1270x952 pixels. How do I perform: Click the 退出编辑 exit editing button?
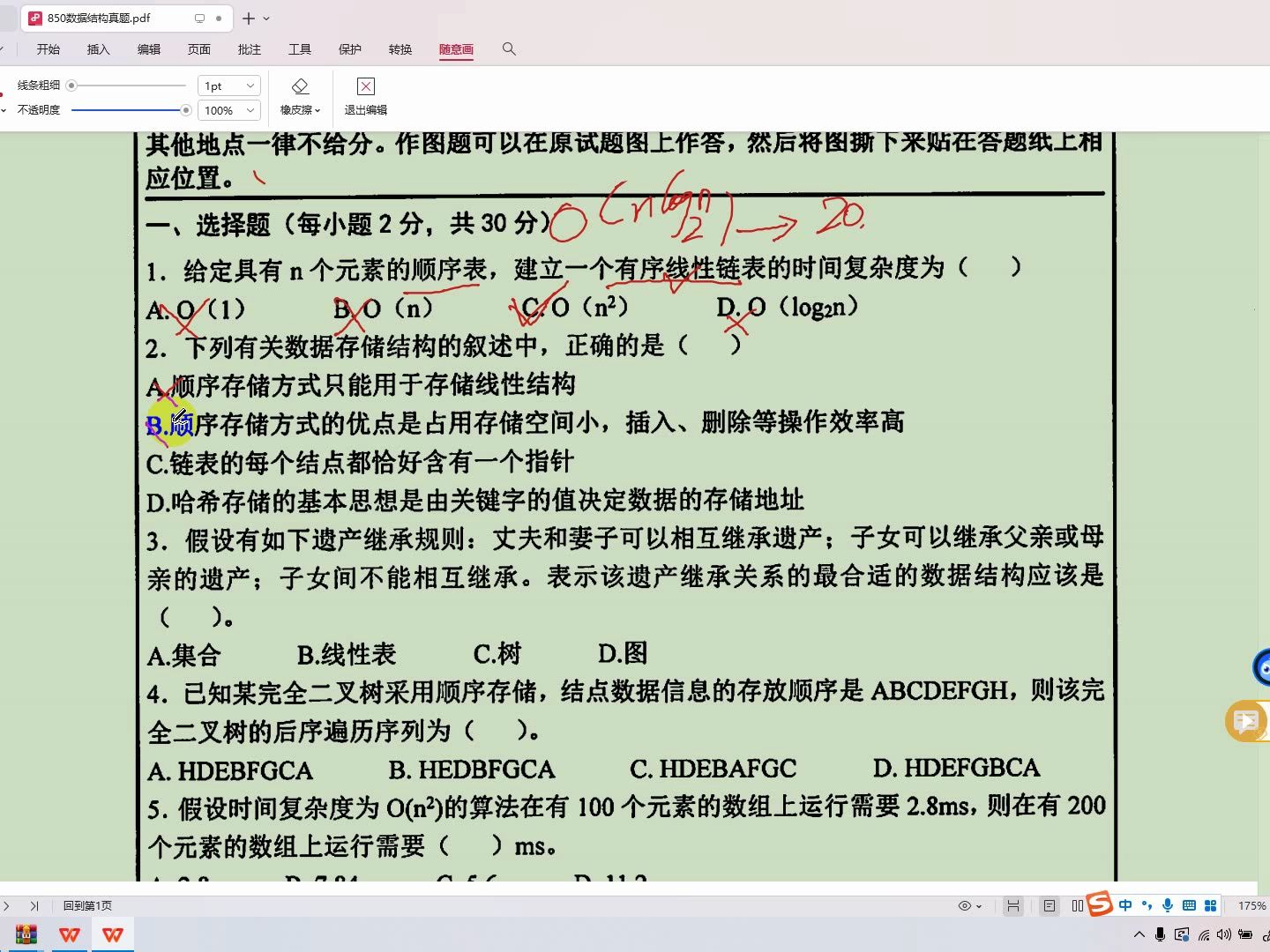[x=366, y=96]
